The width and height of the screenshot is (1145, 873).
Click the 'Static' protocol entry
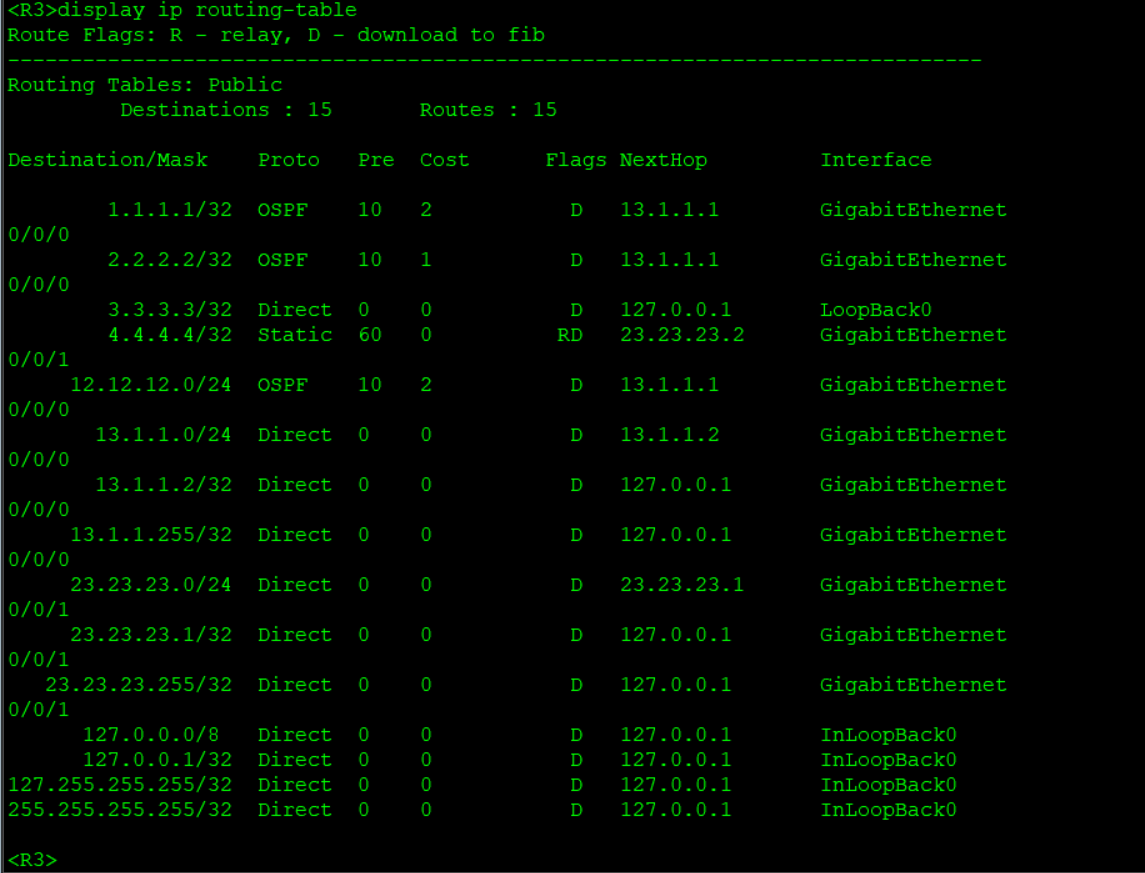tap(295, 335)
